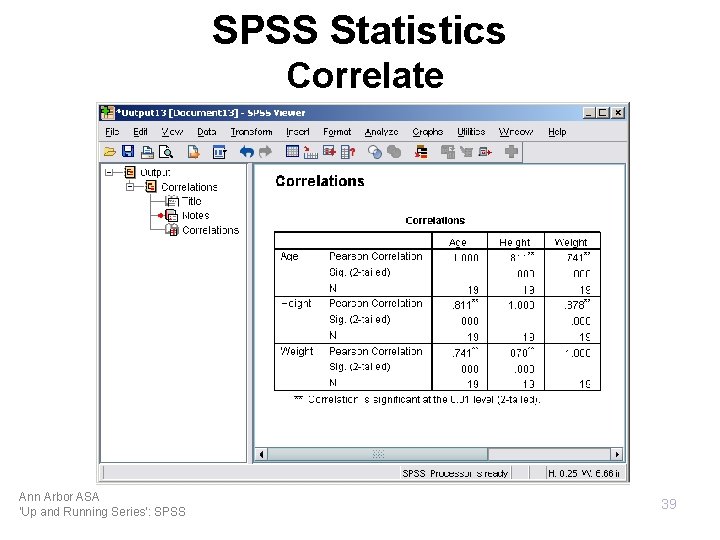This screenshot has width=720, height=540.
Task: Click the Save floppy disk icon
Action: [128, 152]
